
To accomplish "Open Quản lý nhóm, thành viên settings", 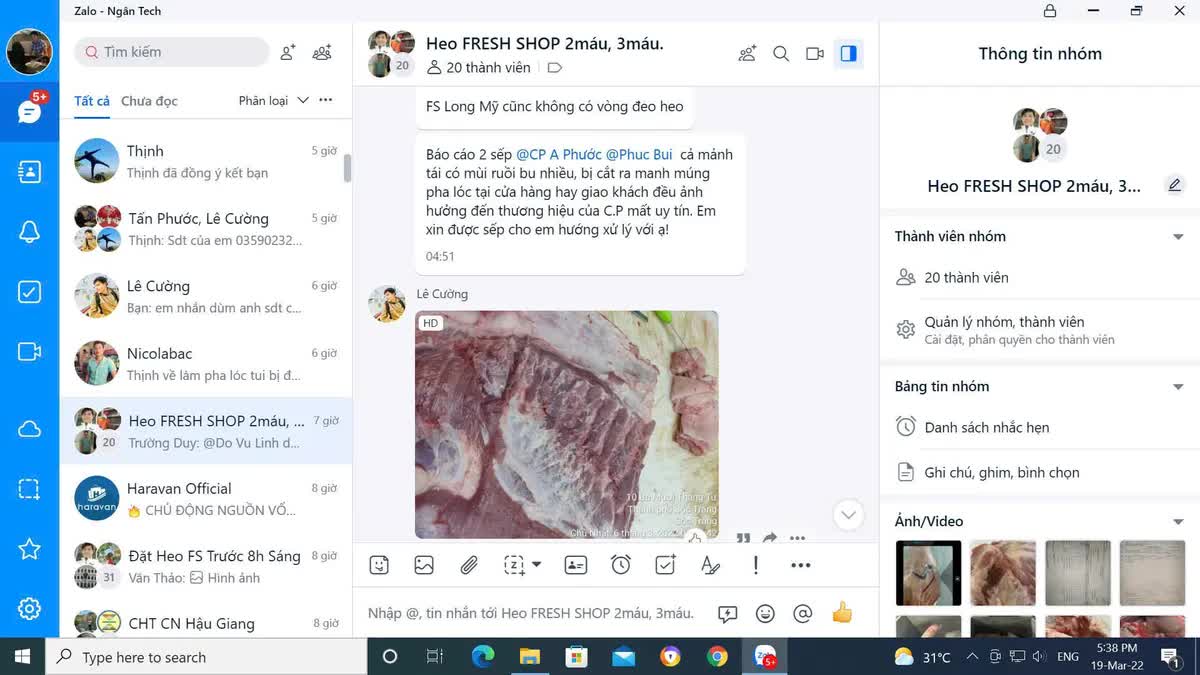I will coord(1004,329).
